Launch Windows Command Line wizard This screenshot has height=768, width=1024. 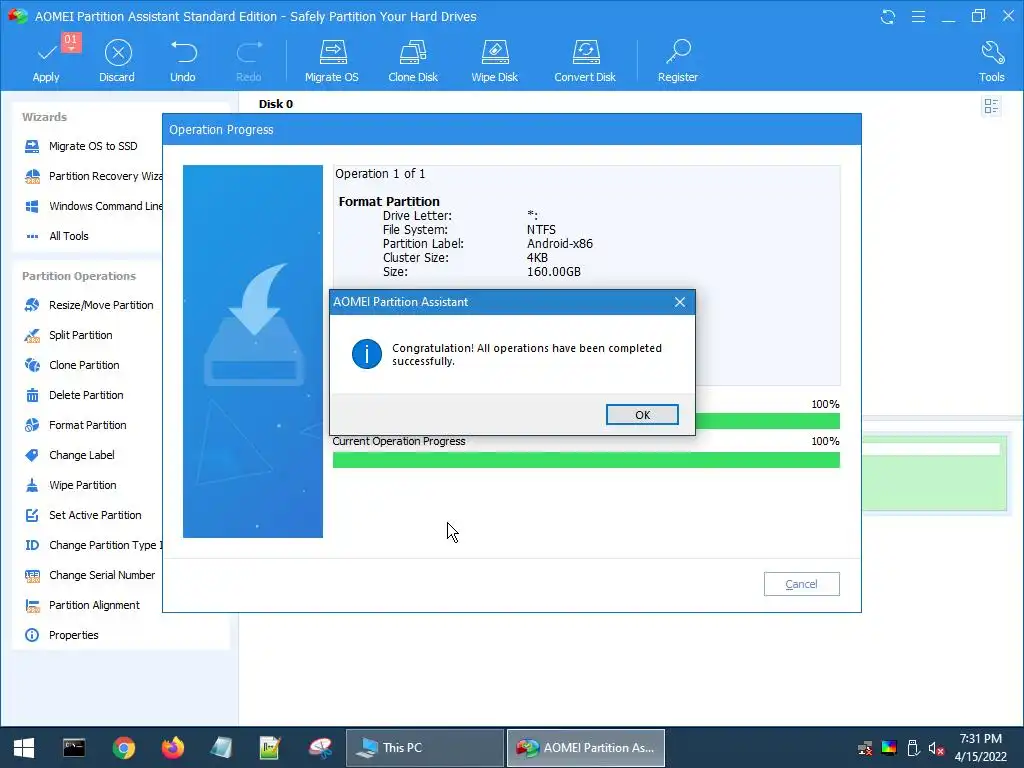[x=93, y=206]
